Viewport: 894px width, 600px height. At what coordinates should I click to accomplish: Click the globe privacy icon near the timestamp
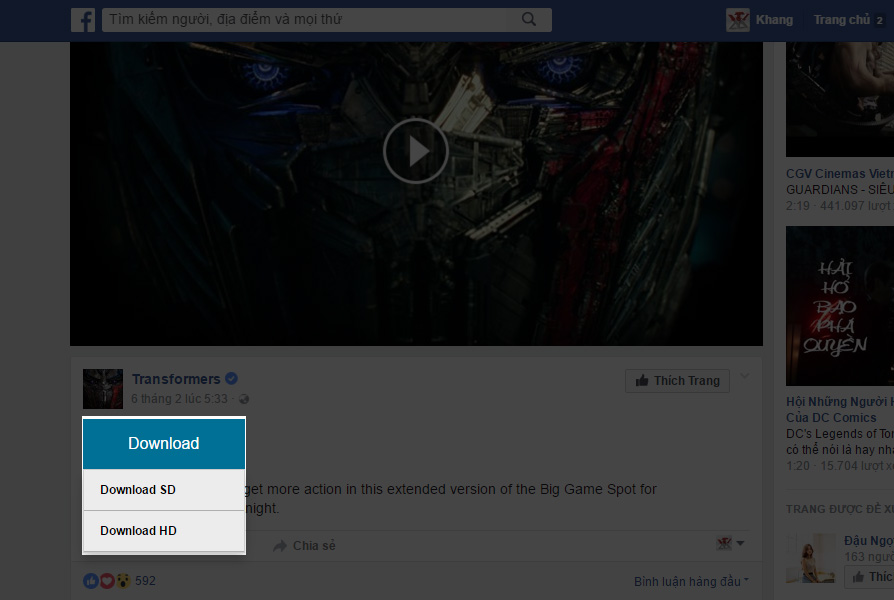tap(243, 398)
